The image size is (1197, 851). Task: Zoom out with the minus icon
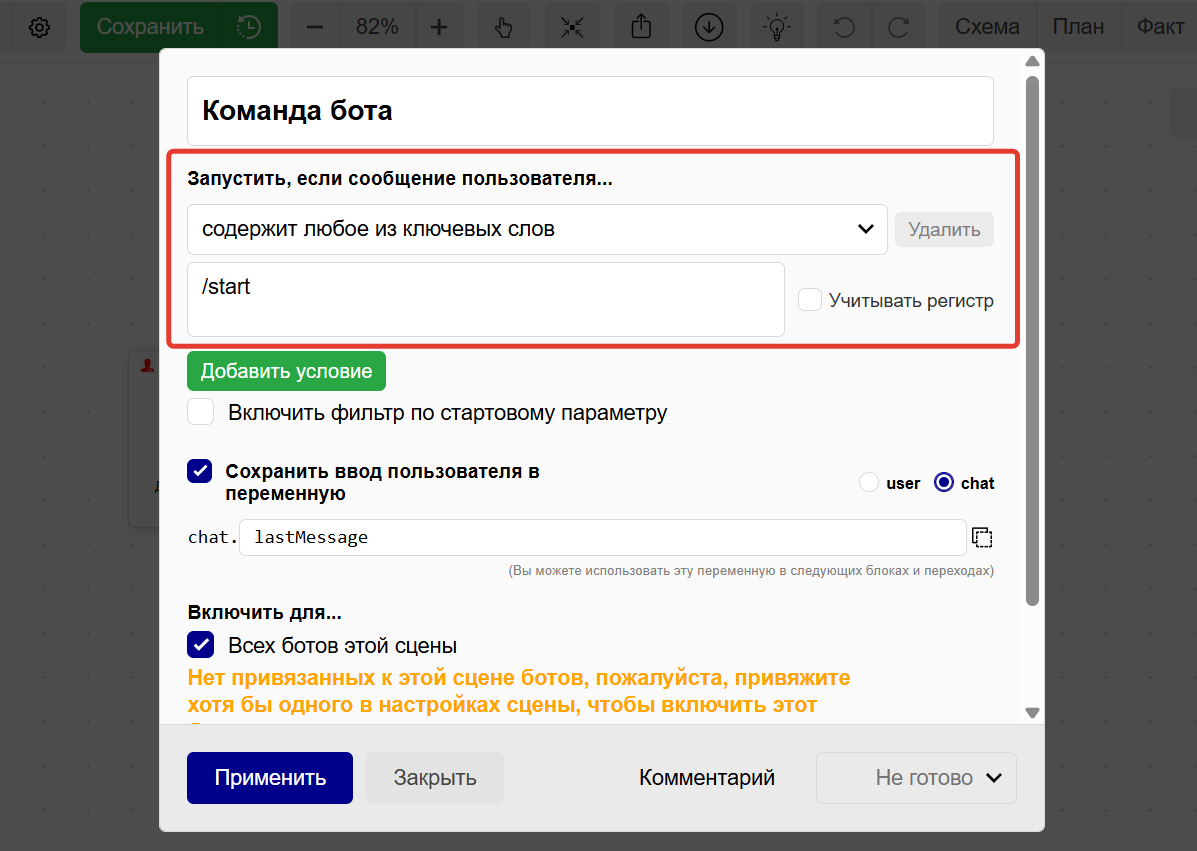pos(315,27)
